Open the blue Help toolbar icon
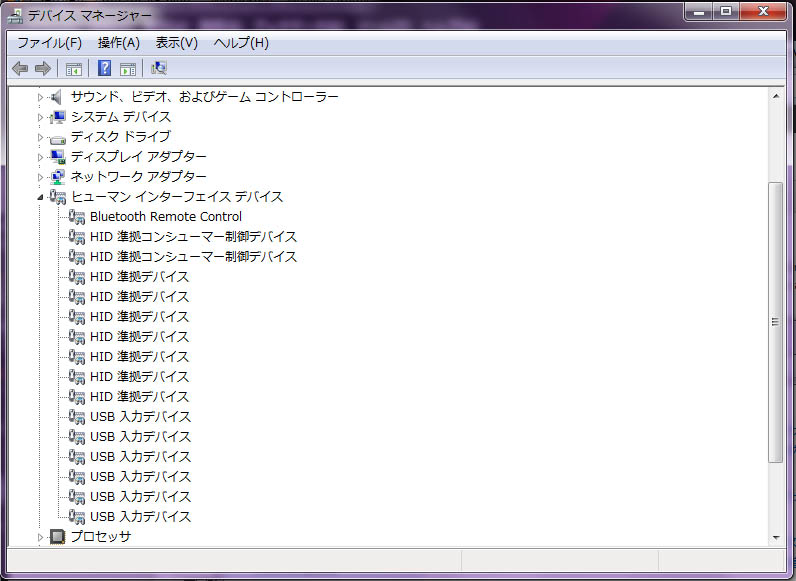 [104, 68]
